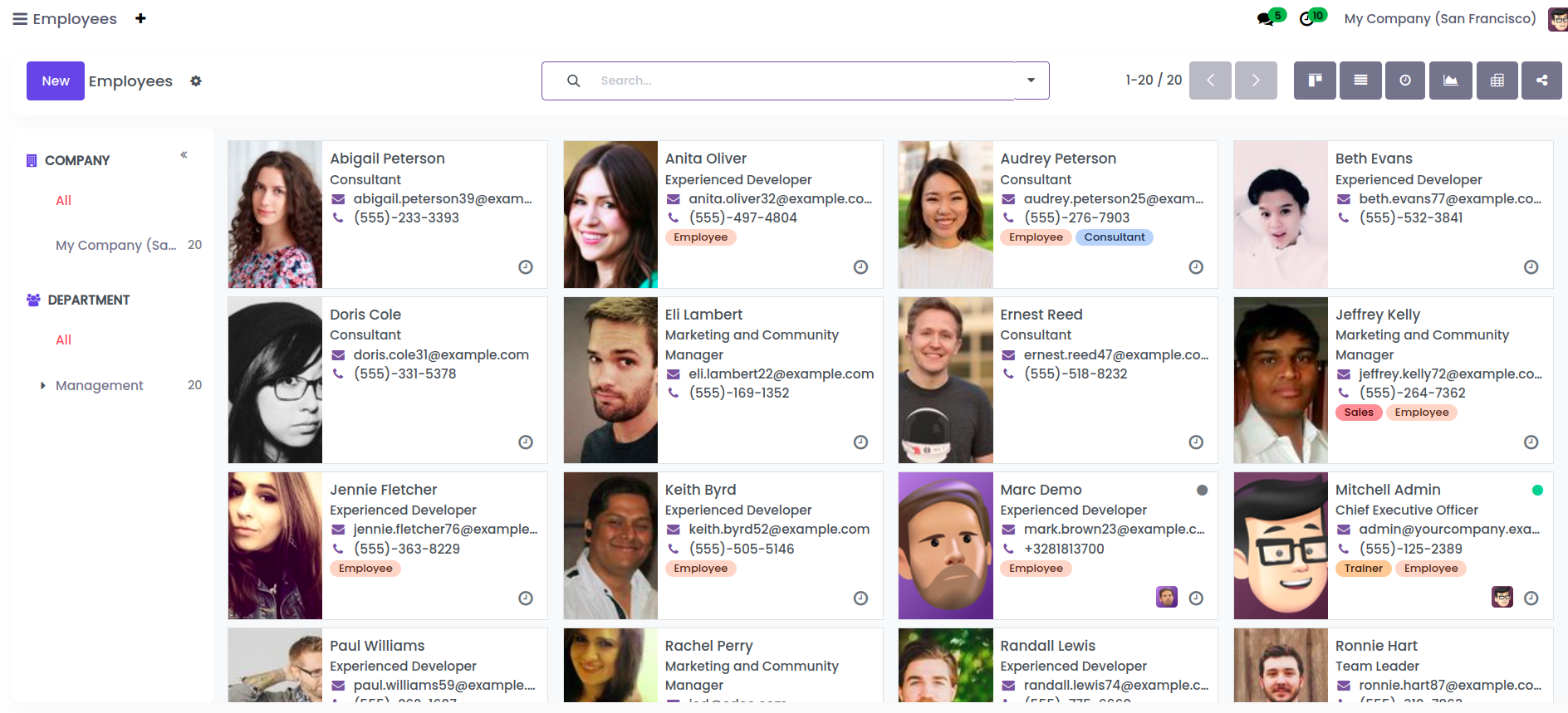
Task: Switch to Kanban view
Action: point(1315,81)
